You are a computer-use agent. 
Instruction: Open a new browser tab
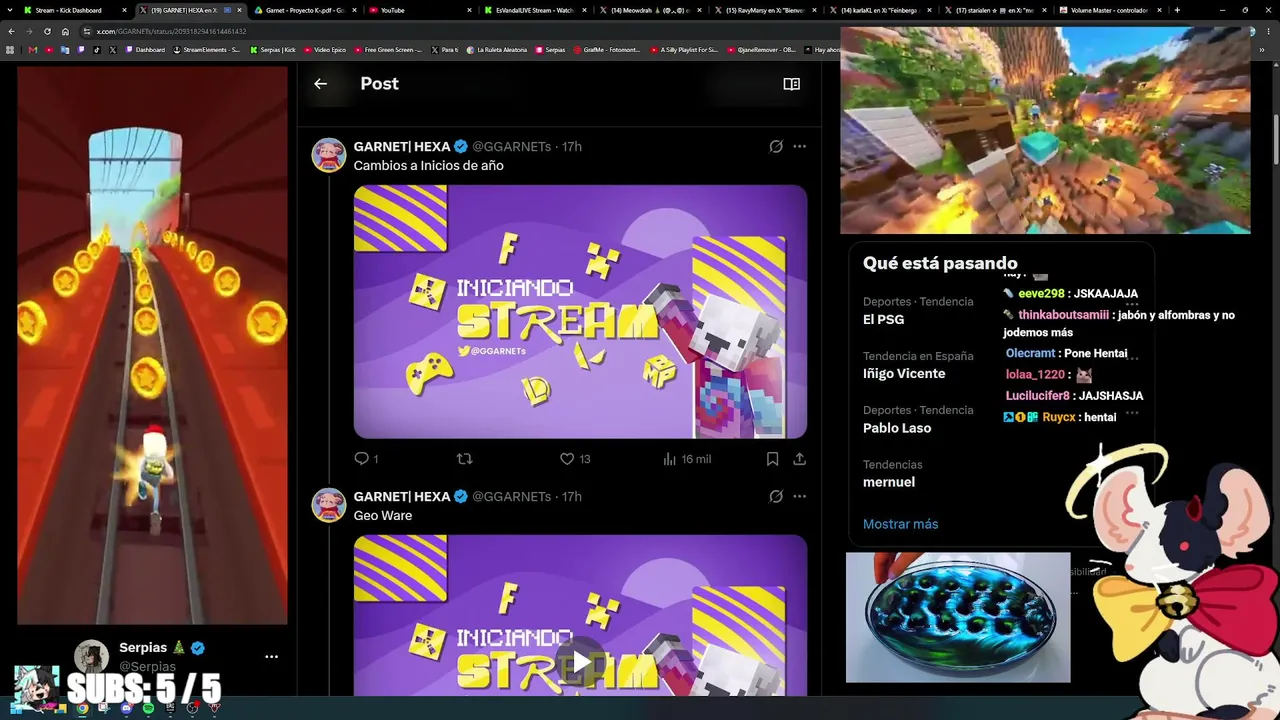(x=1177, y=10)
